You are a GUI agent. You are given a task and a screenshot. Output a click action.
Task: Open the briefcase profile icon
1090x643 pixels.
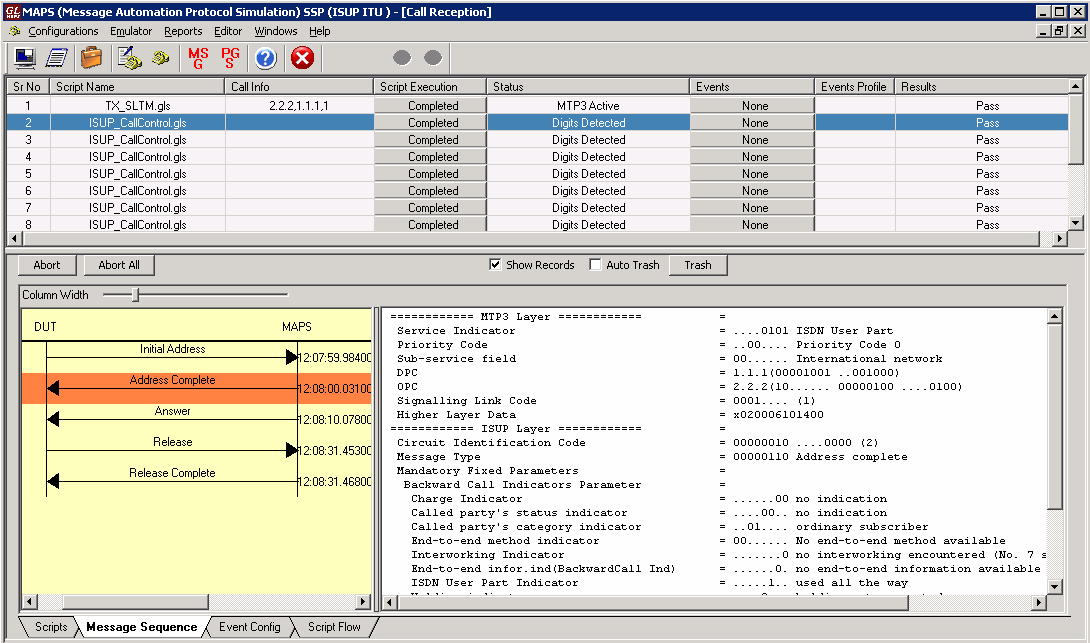[91, 58]
